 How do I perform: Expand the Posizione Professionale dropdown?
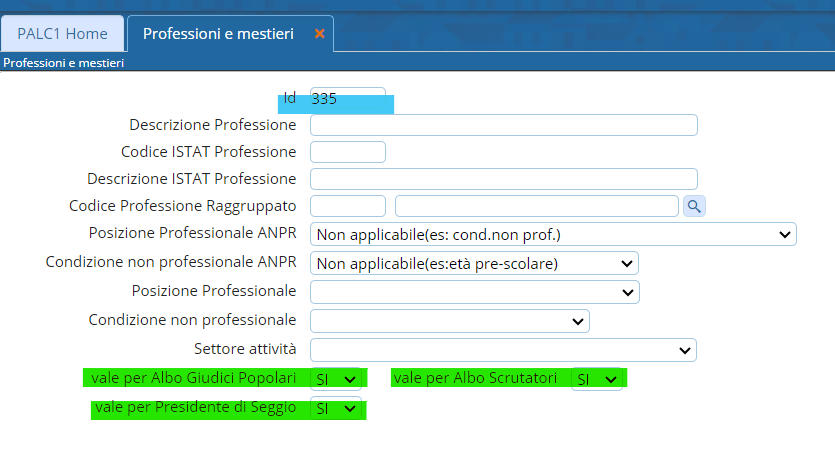coord(474,292)
